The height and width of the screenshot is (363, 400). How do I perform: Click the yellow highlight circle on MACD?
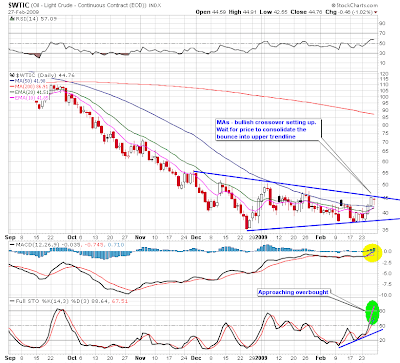372,252
